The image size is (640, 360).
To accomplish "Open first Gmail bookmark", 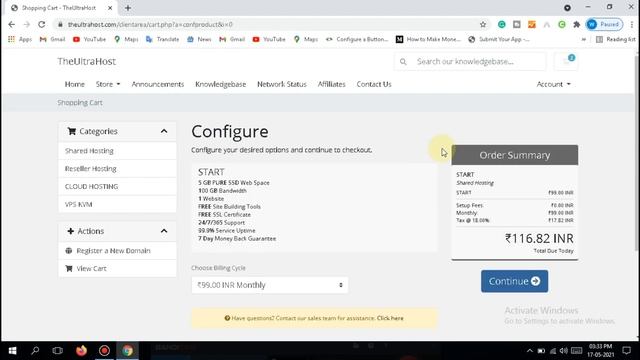I will pos(52,39).
